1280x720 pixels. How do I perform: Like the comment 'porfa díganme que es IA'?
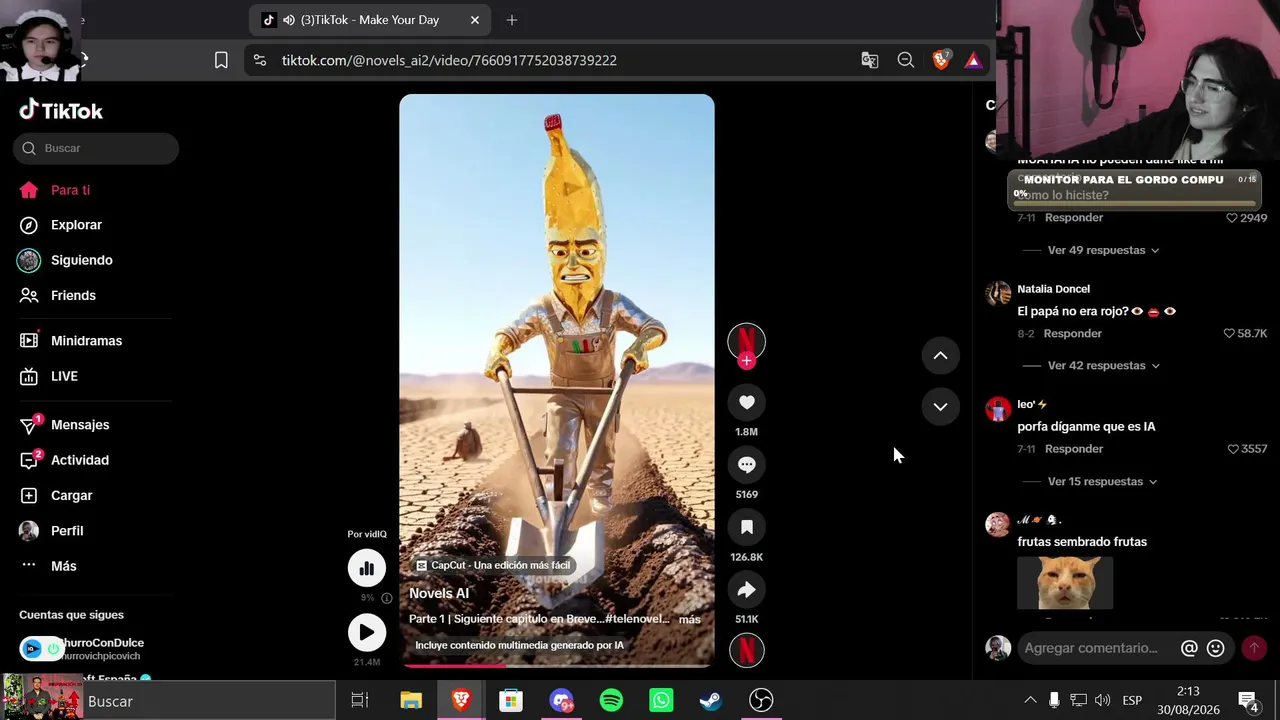1233,449
